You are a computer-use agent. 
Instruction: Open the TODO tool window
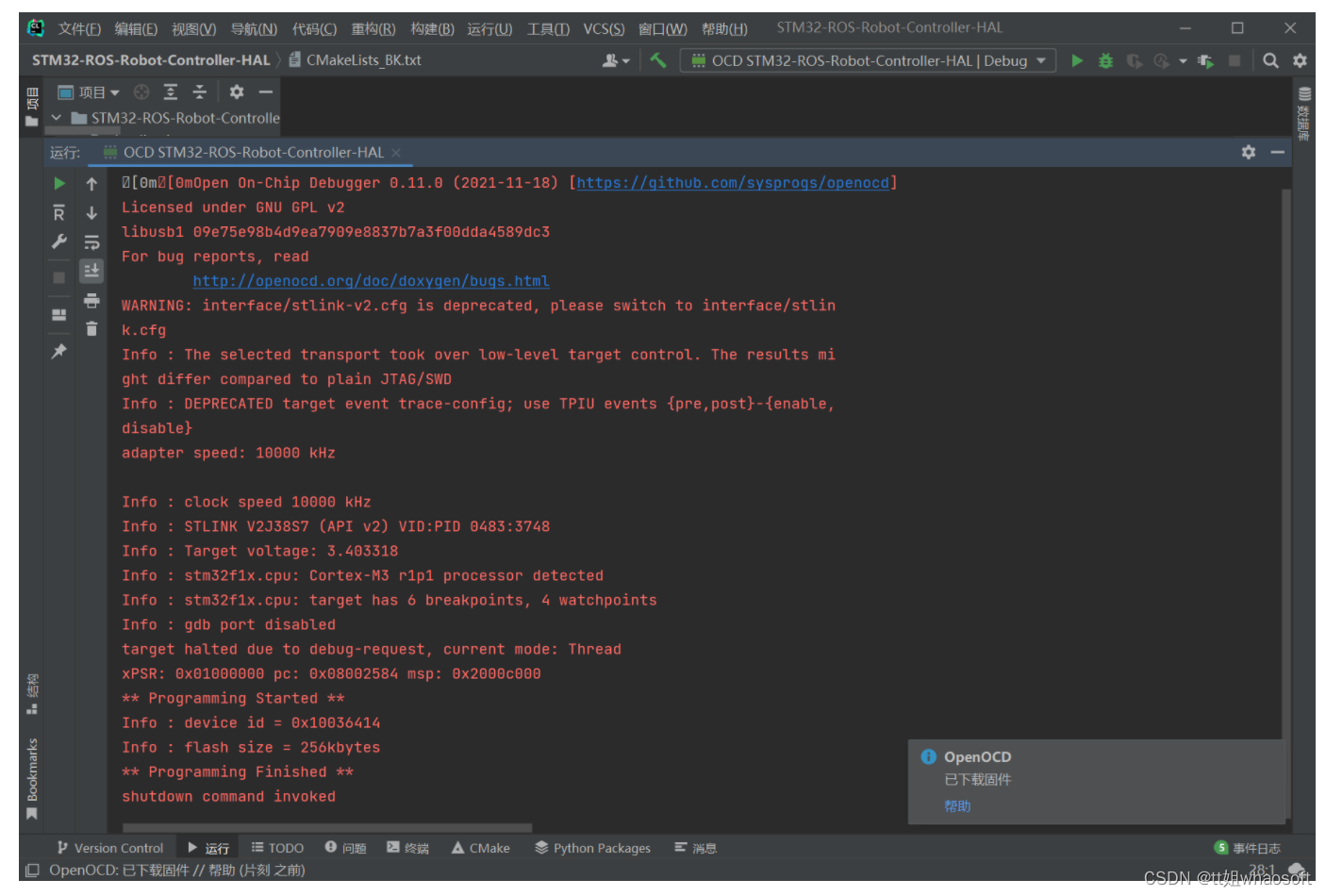click(x=277, y=848)
